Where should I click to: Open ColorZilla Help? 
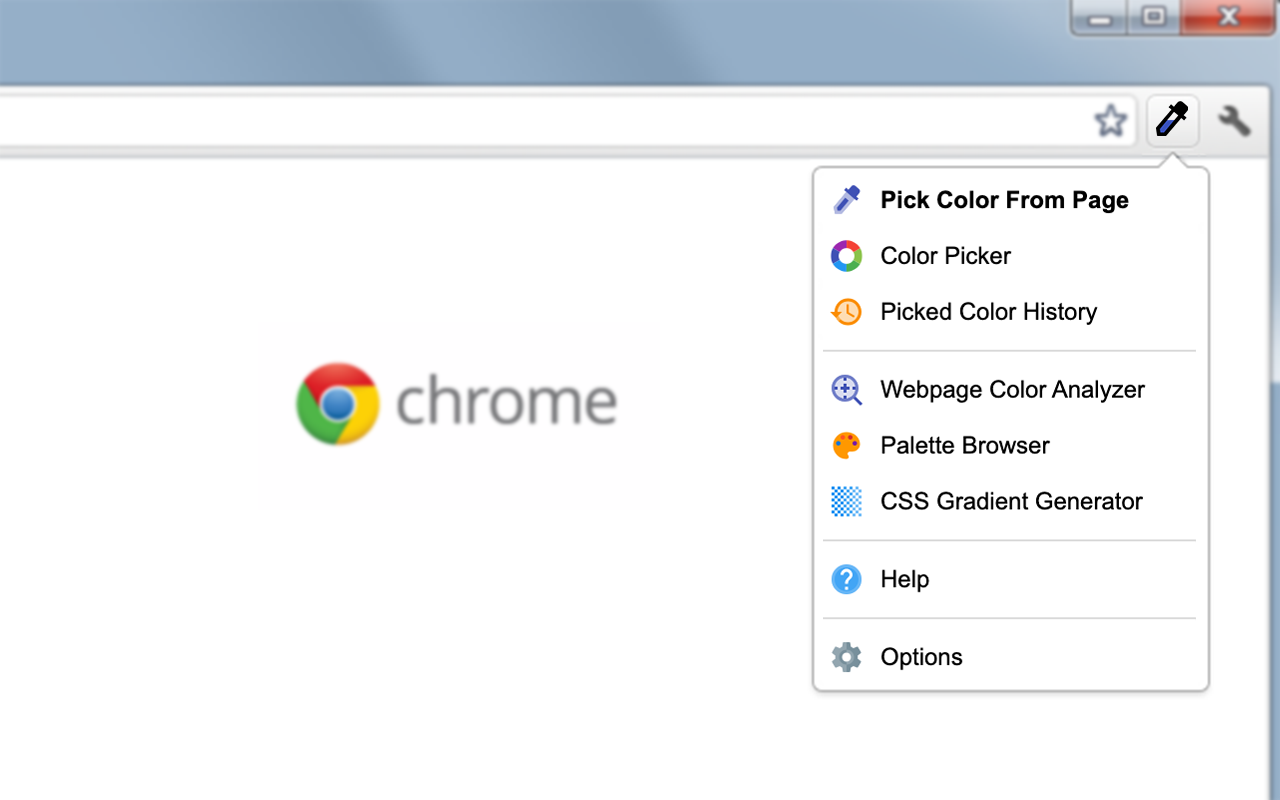[904, 579]
